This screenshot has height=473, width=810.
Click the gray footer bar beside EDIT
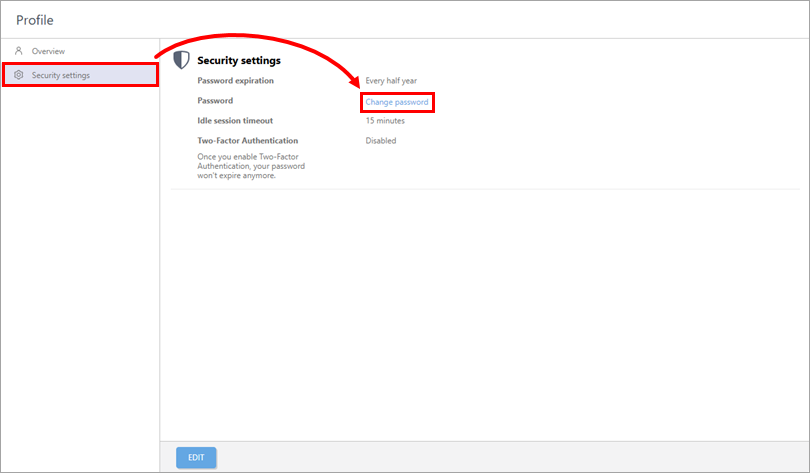(x=500, y=457)
